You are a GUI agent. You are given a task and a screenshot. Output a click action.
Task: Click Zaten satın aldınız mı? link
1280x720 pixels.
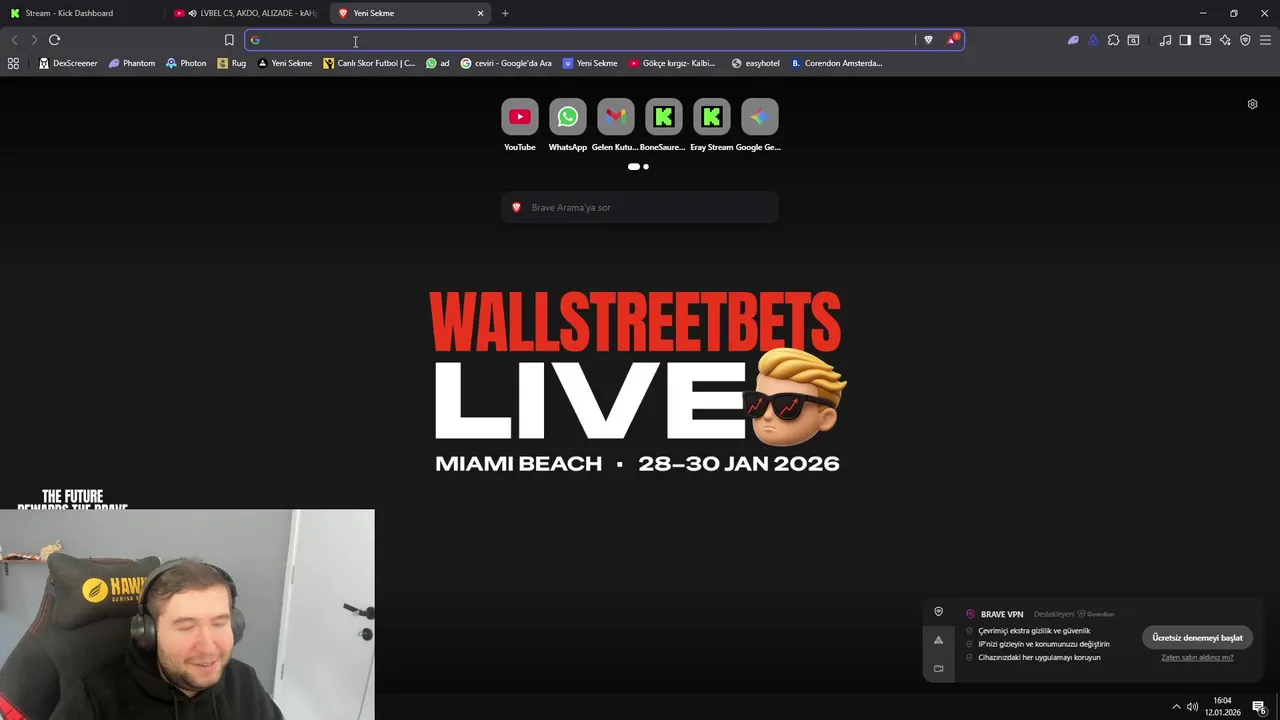pos(1197,658)
